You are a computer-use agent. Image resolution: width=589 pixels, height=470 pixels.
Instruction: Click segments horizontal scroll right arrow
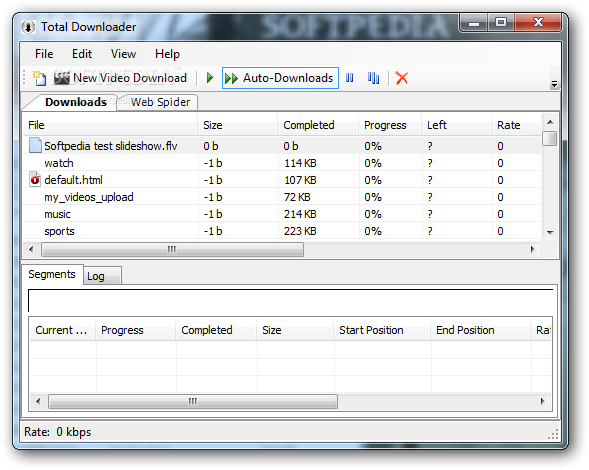point(542,401)
